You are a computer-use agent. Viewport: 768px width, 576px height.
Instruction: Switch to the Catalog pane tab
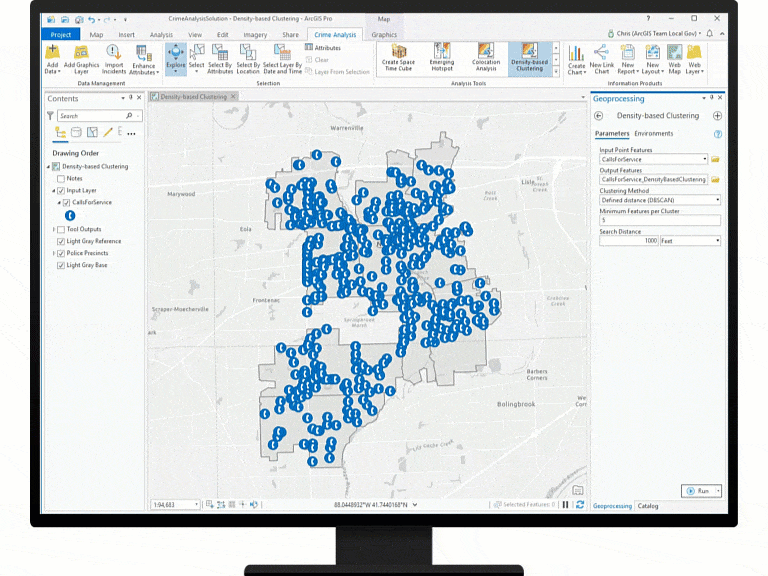648,506
